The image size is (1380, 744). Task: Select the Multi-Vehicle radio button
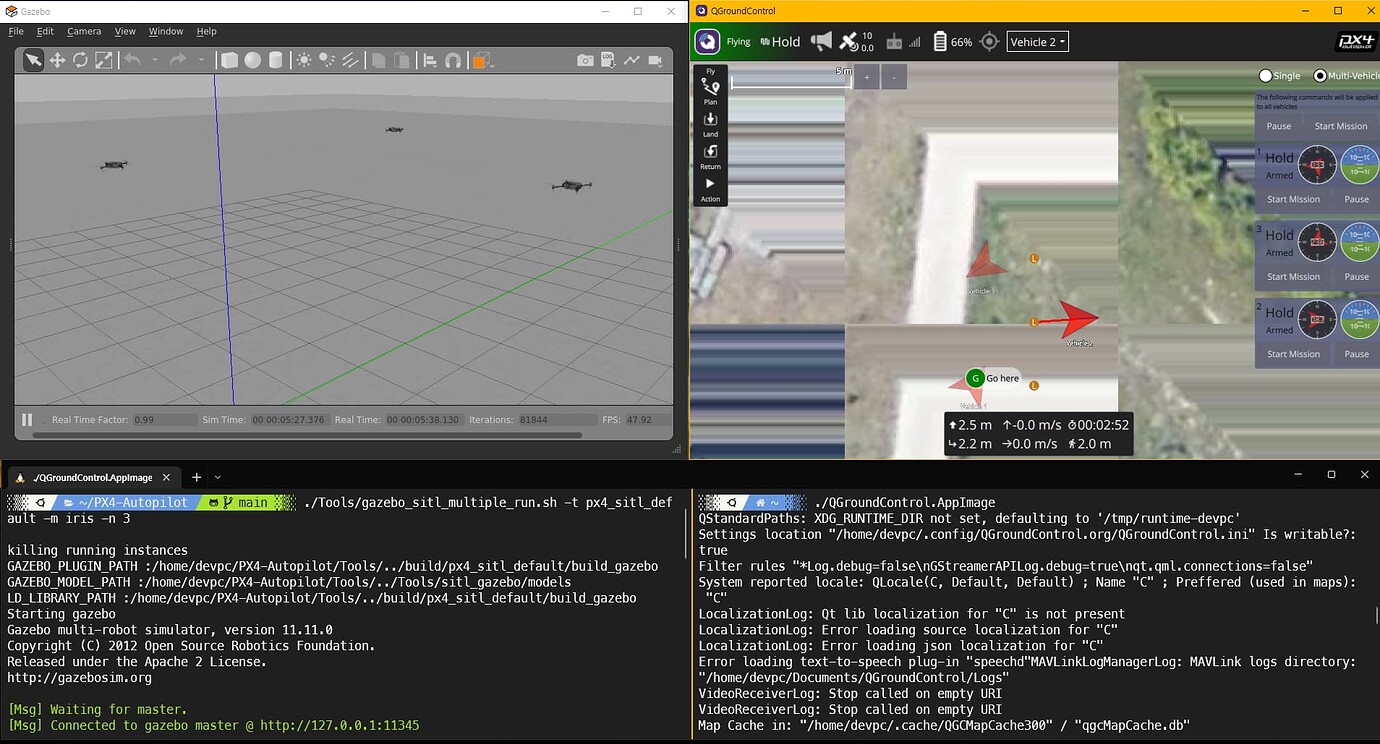1321,75
